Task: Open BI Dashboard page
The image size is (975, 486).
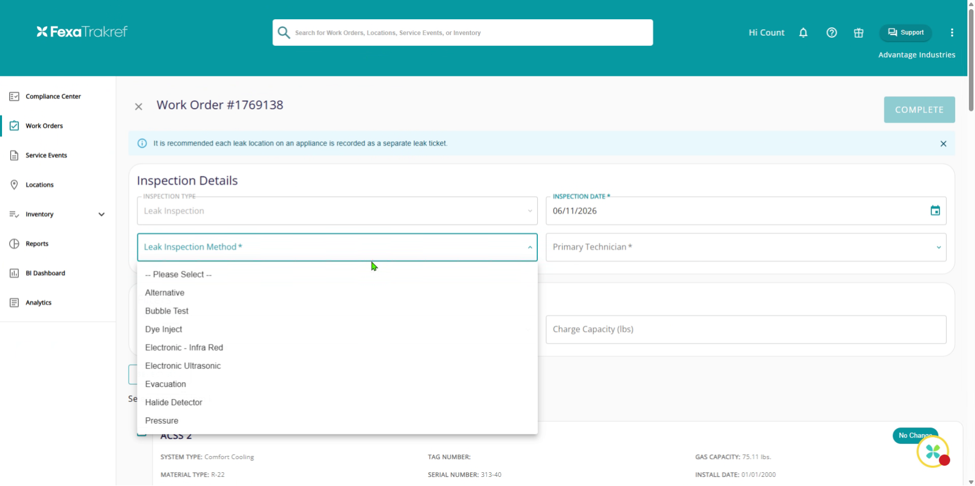Action: [45, 273]
